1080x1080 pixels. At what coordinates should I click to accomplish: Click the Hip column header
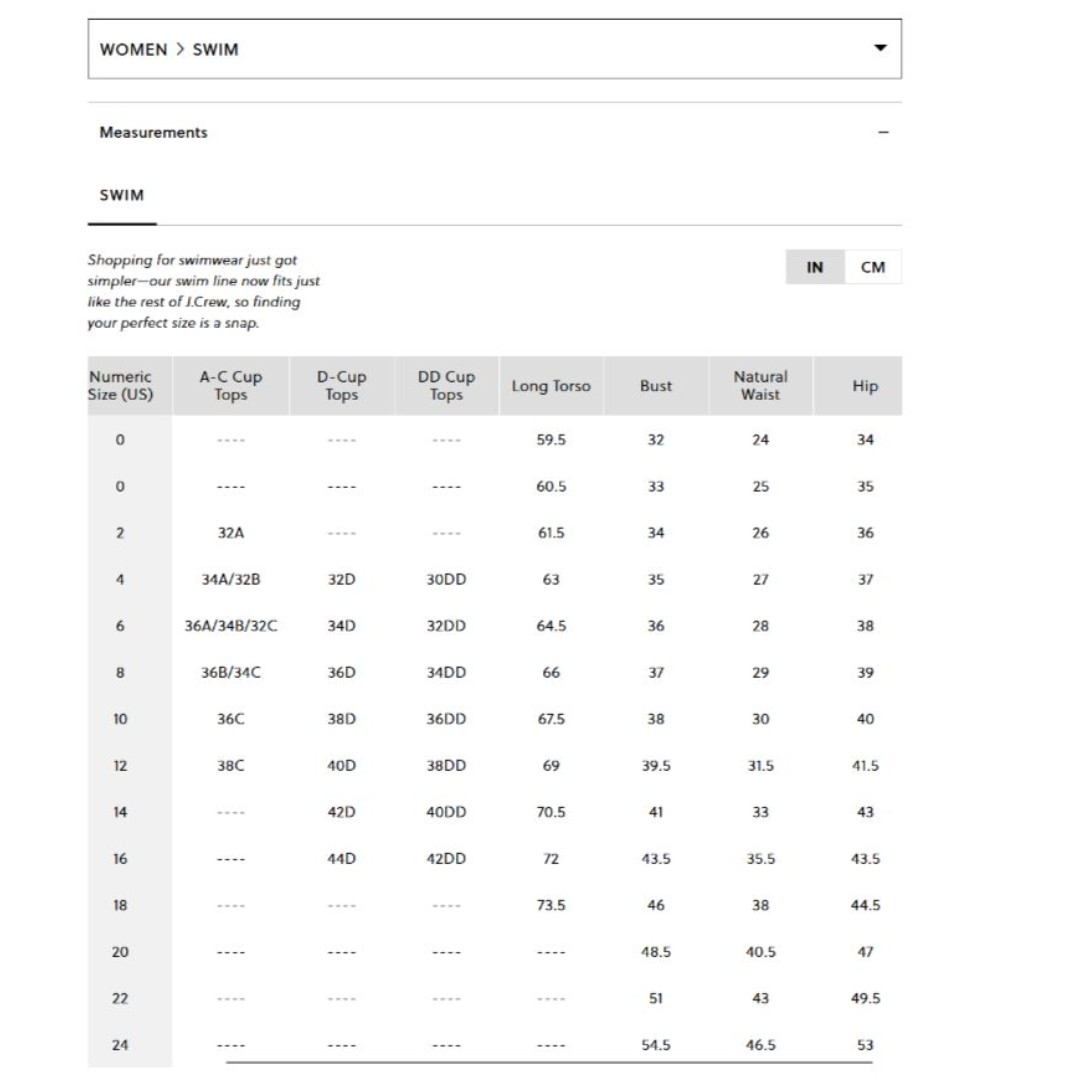[865, 386]
